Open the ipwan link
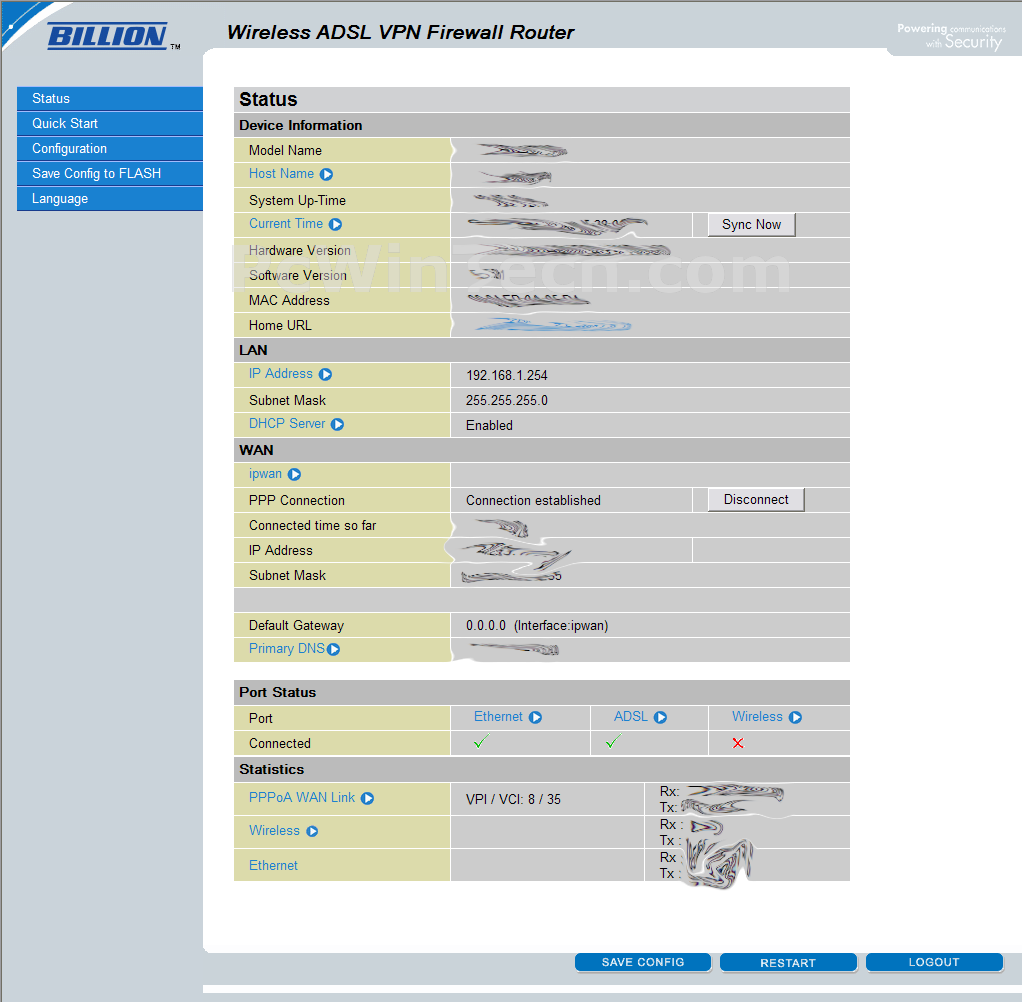Viewport: 1022px width, 1002px height. (265, 474)
